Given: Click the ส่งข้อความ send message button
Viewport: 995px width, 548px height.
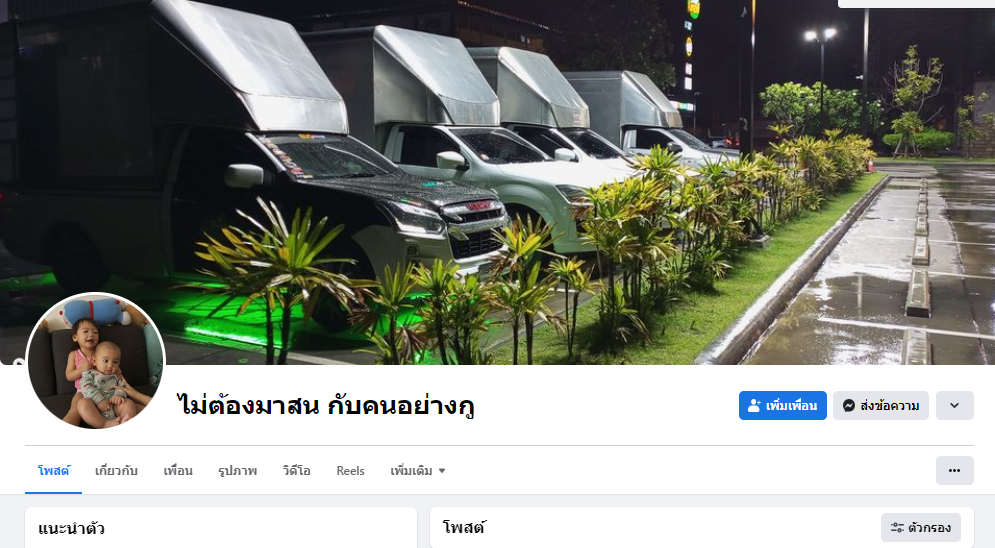Looking at the screenshot, I should point(881,405).
